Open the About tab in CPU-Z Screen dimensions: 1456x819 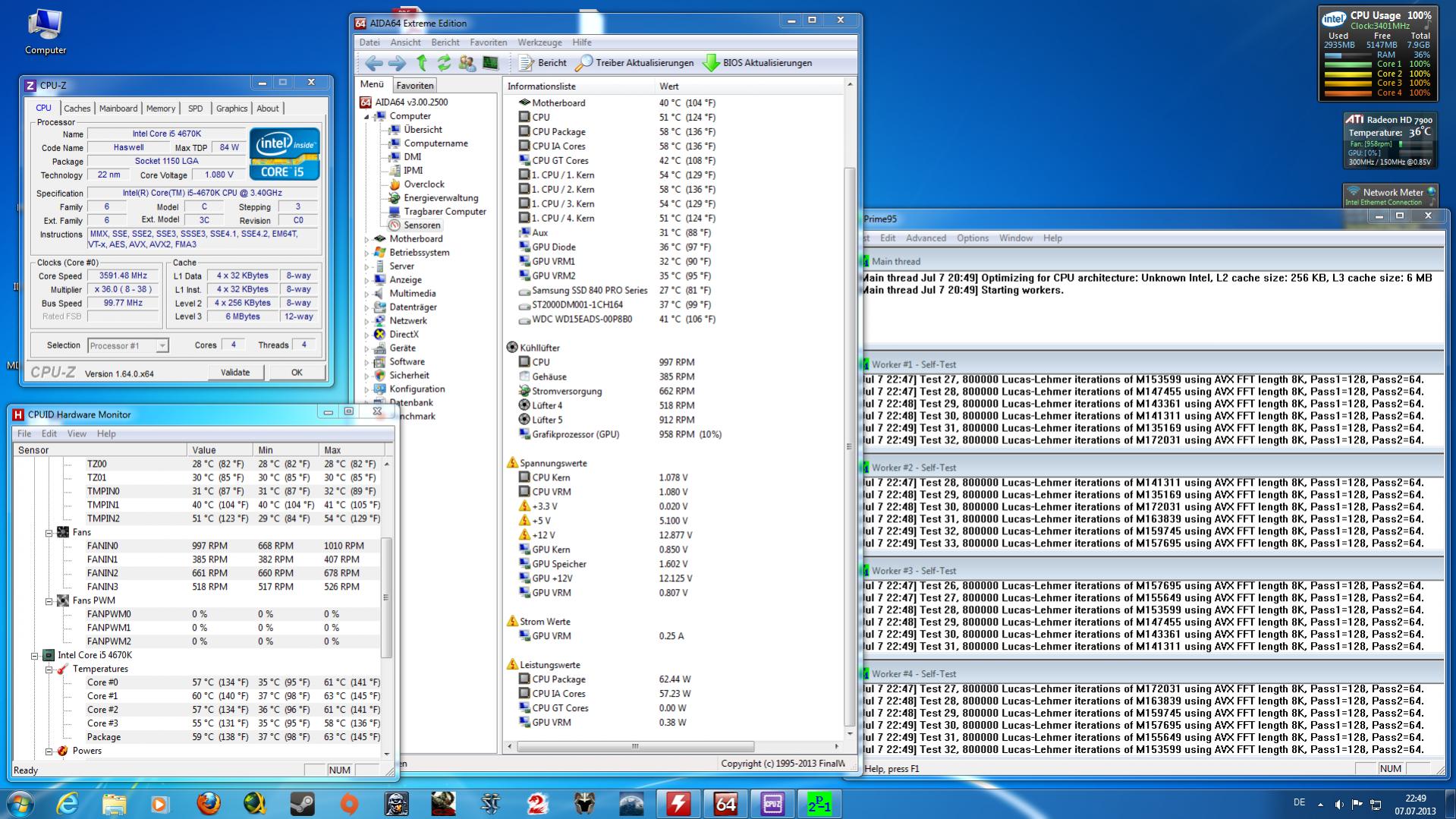pyautogui.click(x=268, y=109)
